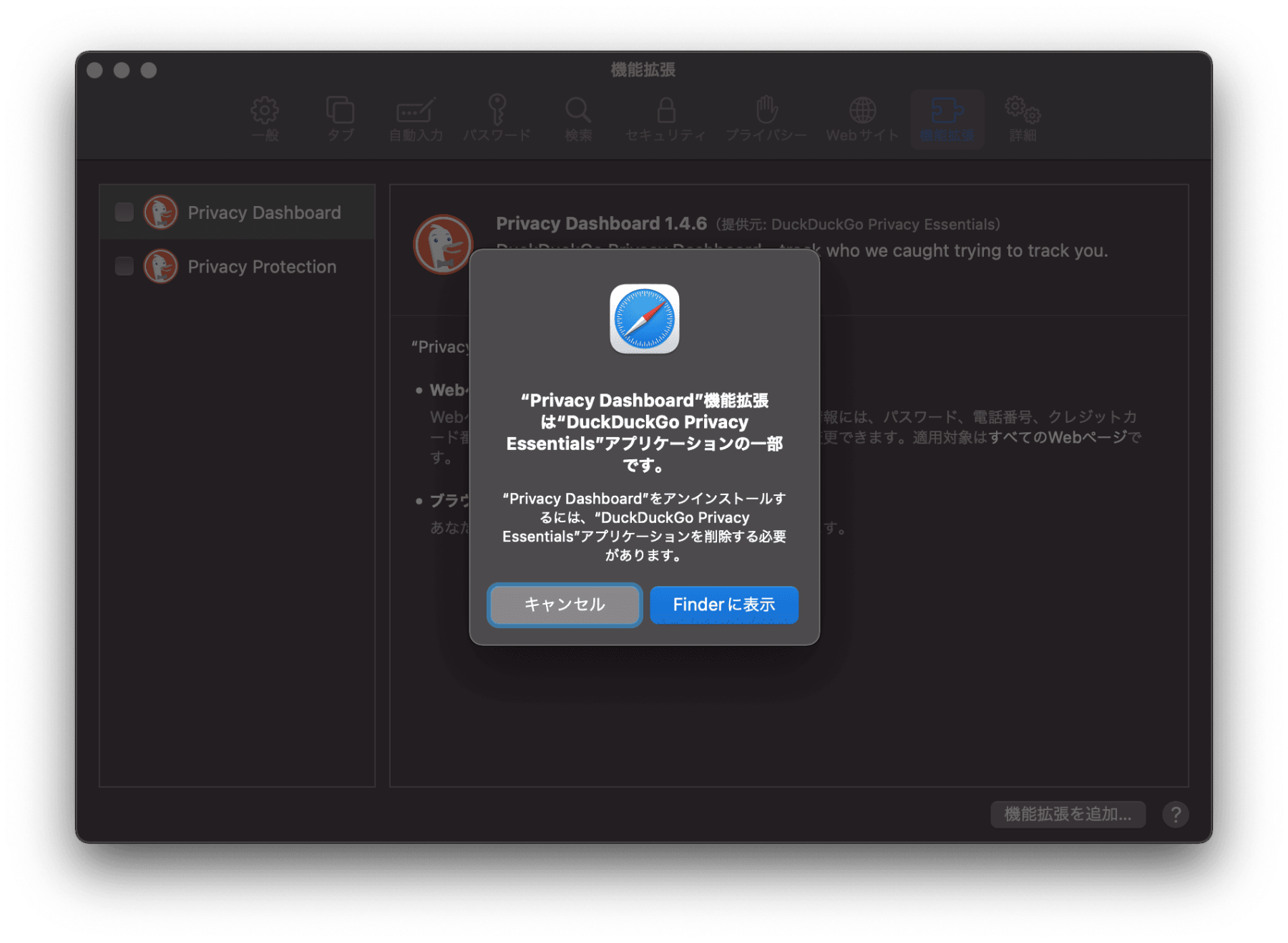Open the 検索 (Search) preferences tab

[577, 119]
